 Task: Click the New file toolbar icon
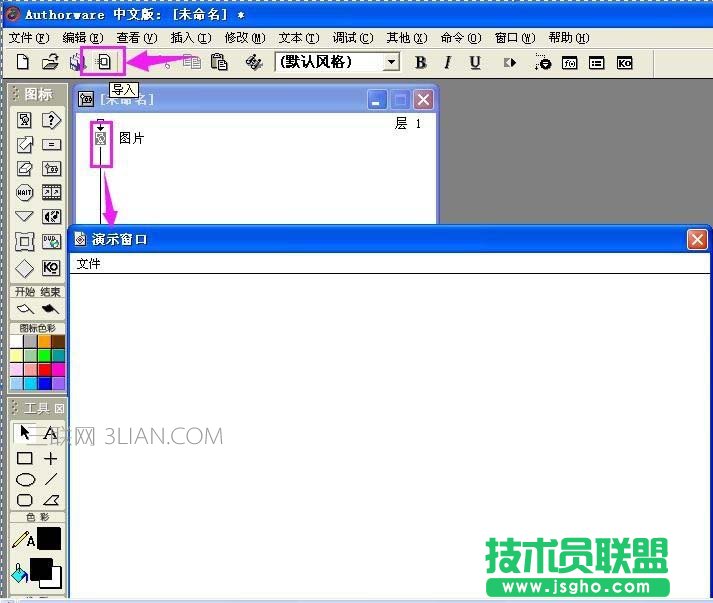[22, 61]
